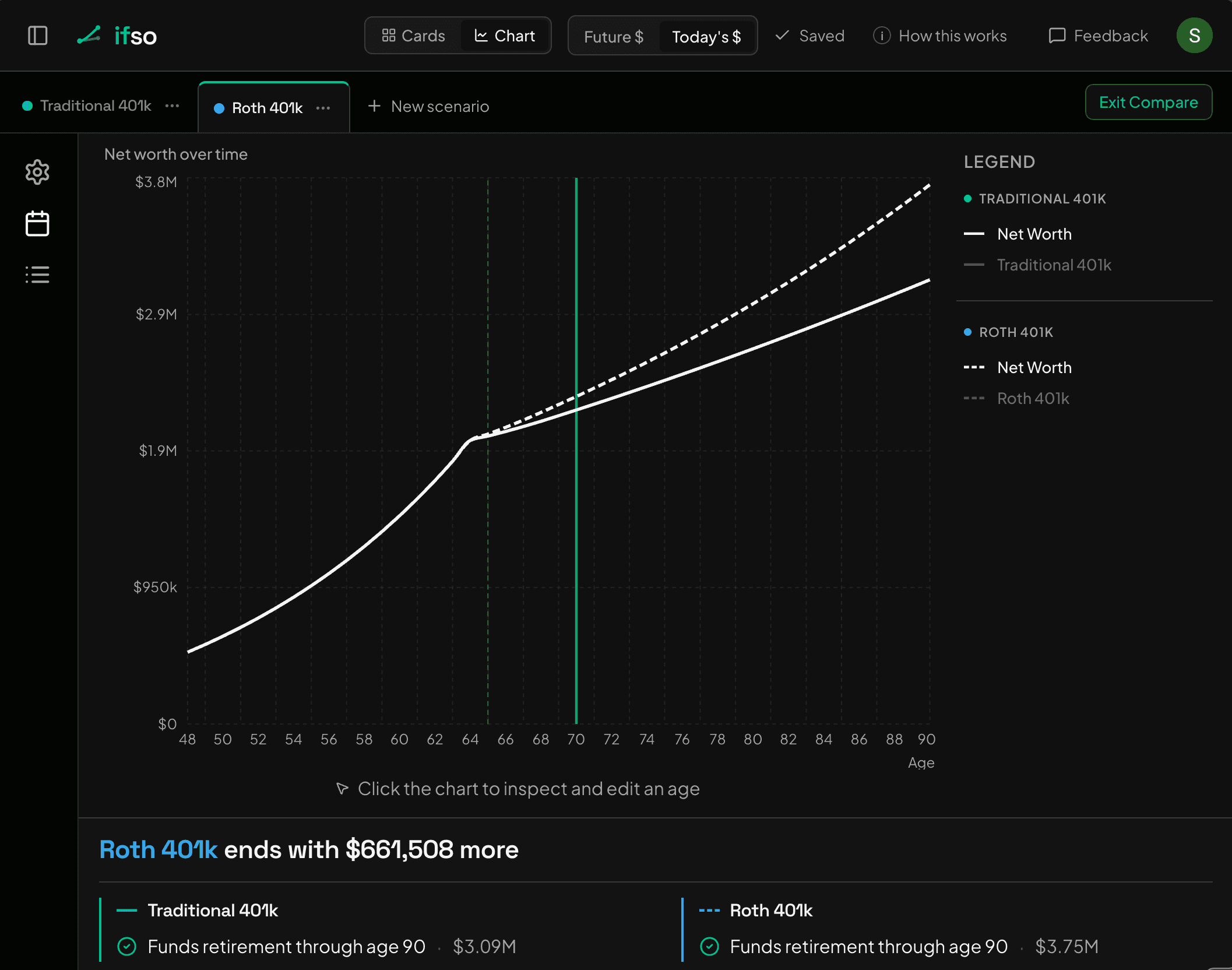The width and height of the screenshot is (1232, 970).
Task: Click the S user avatar
Action: click(1194, 36)
